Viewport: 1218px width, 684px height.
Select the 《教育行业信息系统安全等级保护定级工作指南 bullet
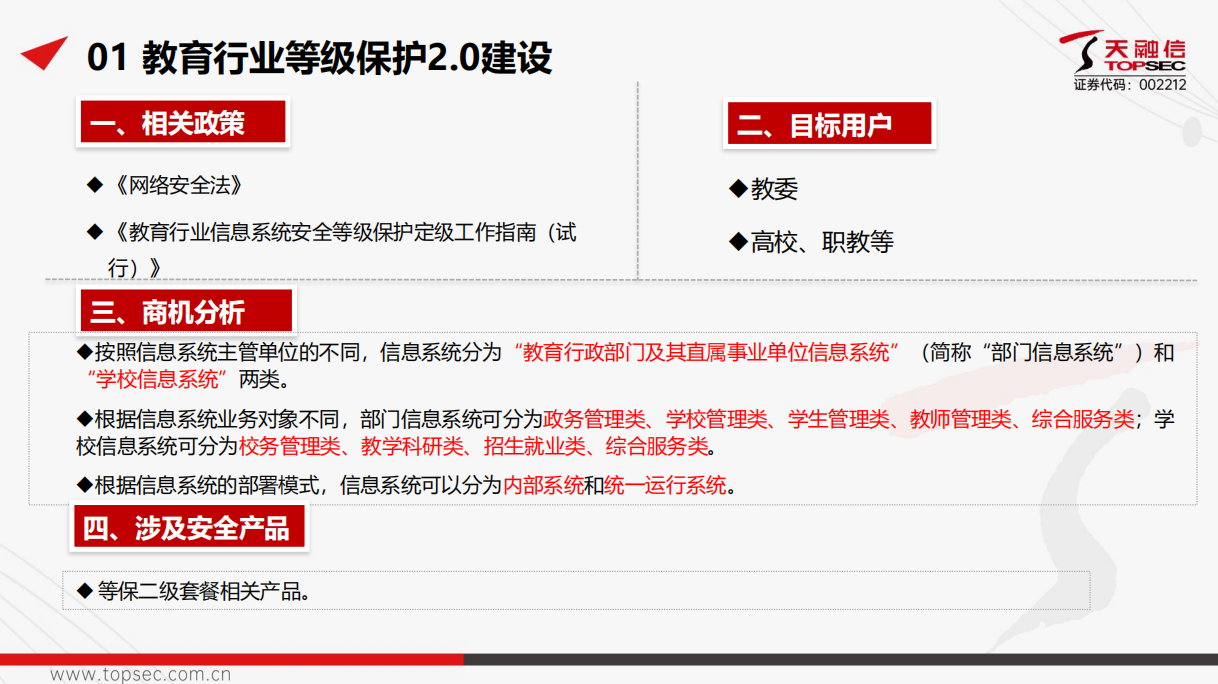click(332, 249)
